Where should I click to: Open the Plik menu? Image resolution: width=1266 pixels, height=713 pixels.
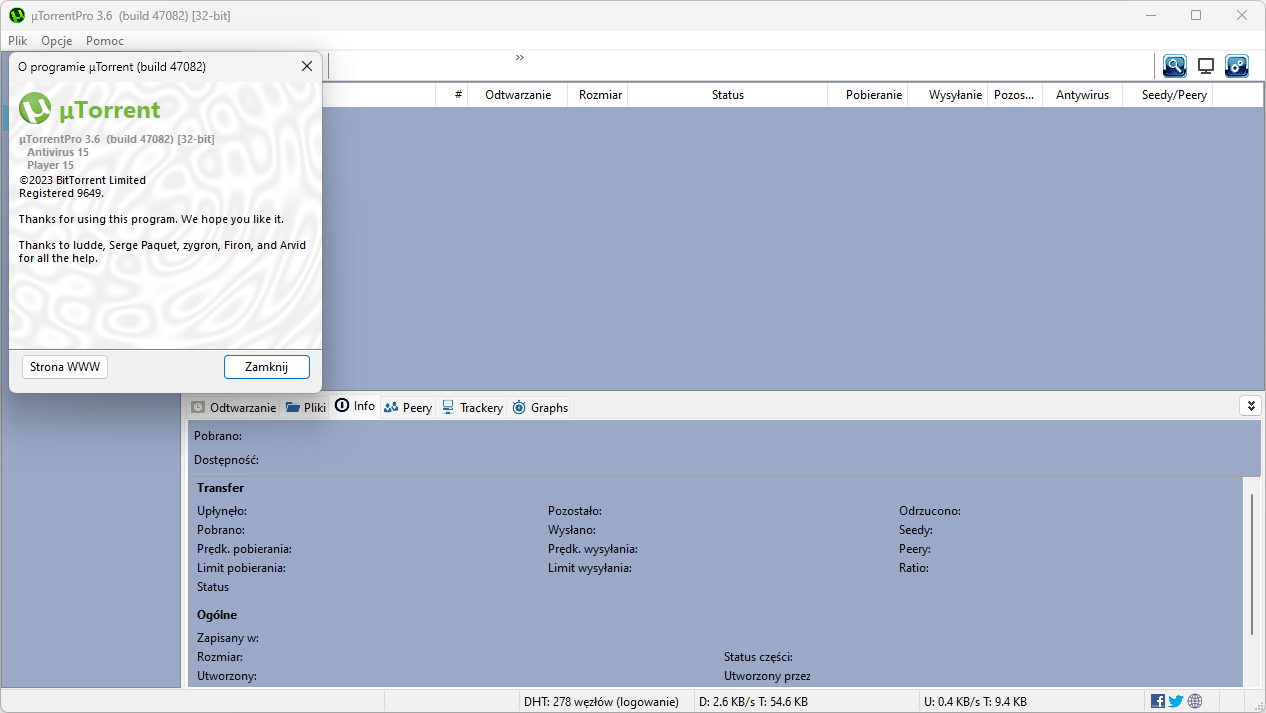point(18,41)
